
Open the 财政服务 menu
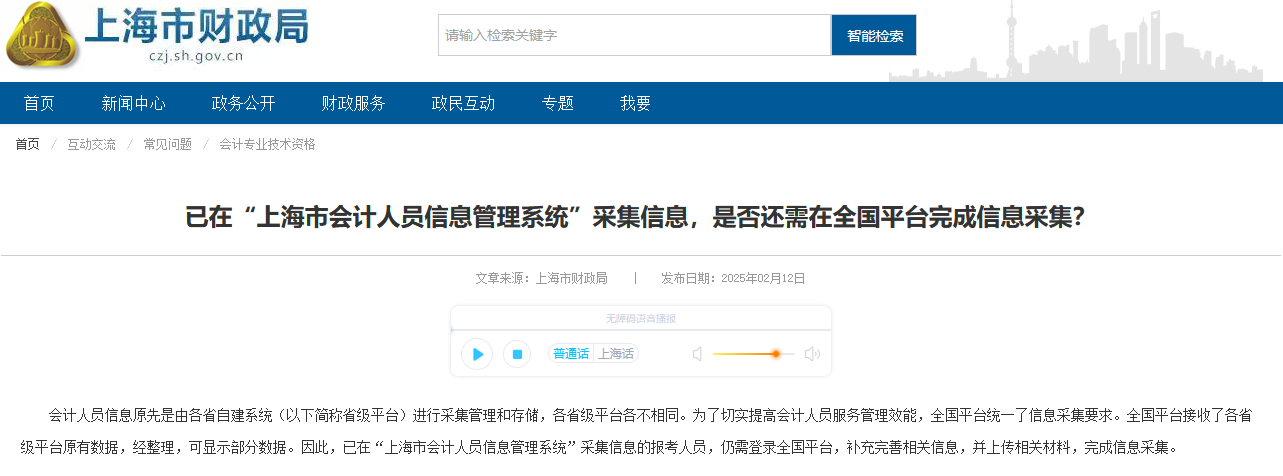click(x=353, y=103)
